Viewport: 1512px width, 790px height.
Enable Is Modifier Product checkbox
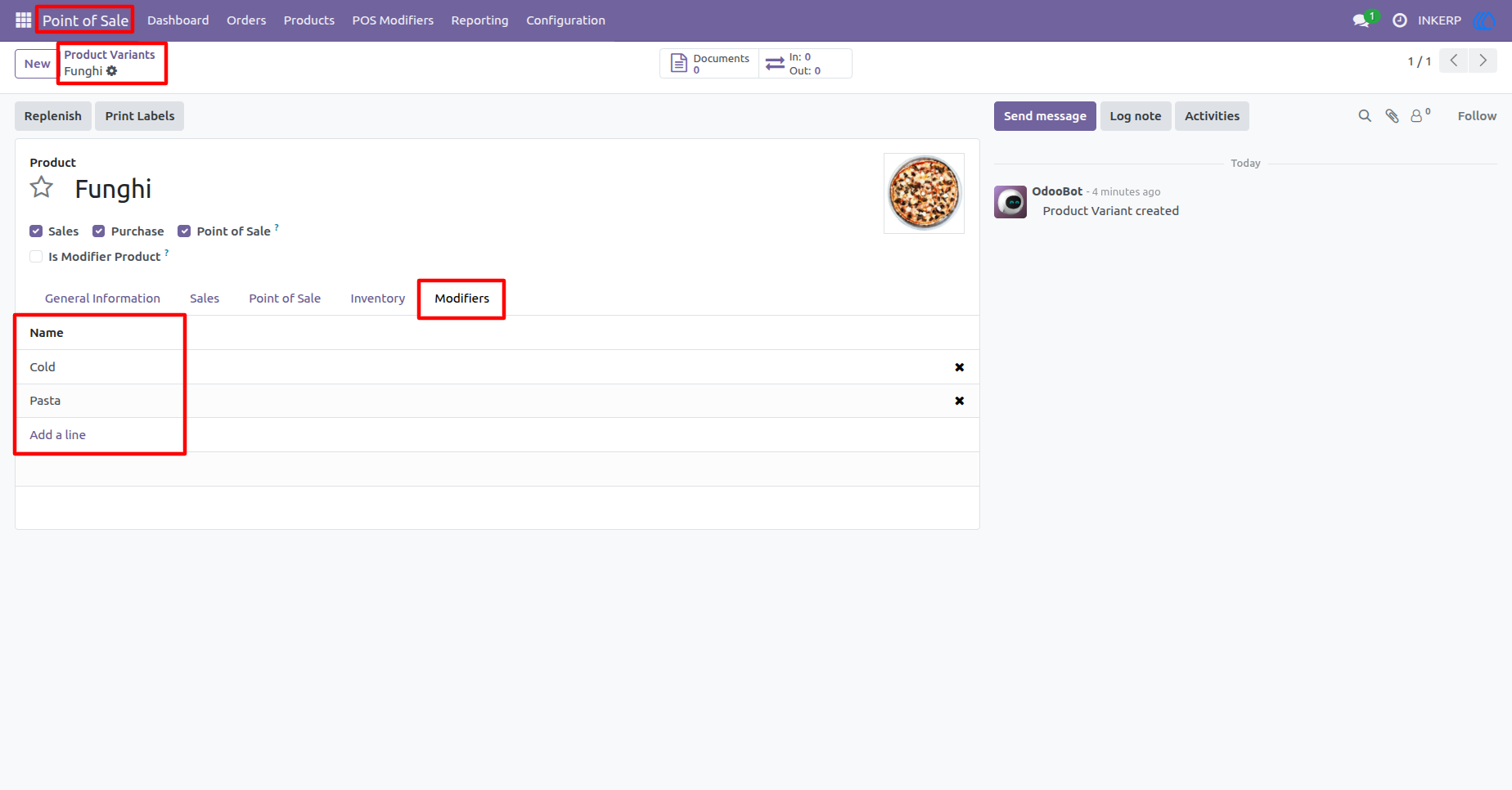[36, 257]
